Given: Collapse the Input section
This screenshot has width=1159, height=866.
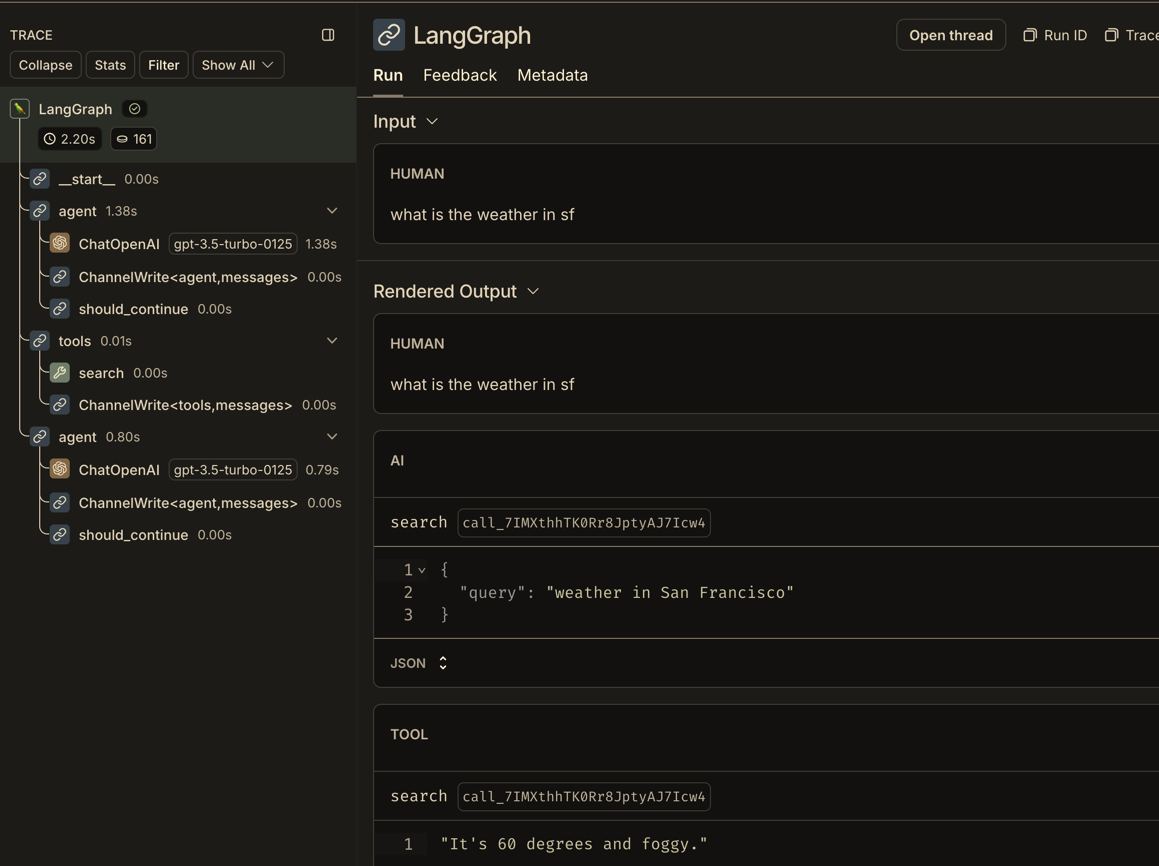Looking at the screenshot, I should [432, 121].
